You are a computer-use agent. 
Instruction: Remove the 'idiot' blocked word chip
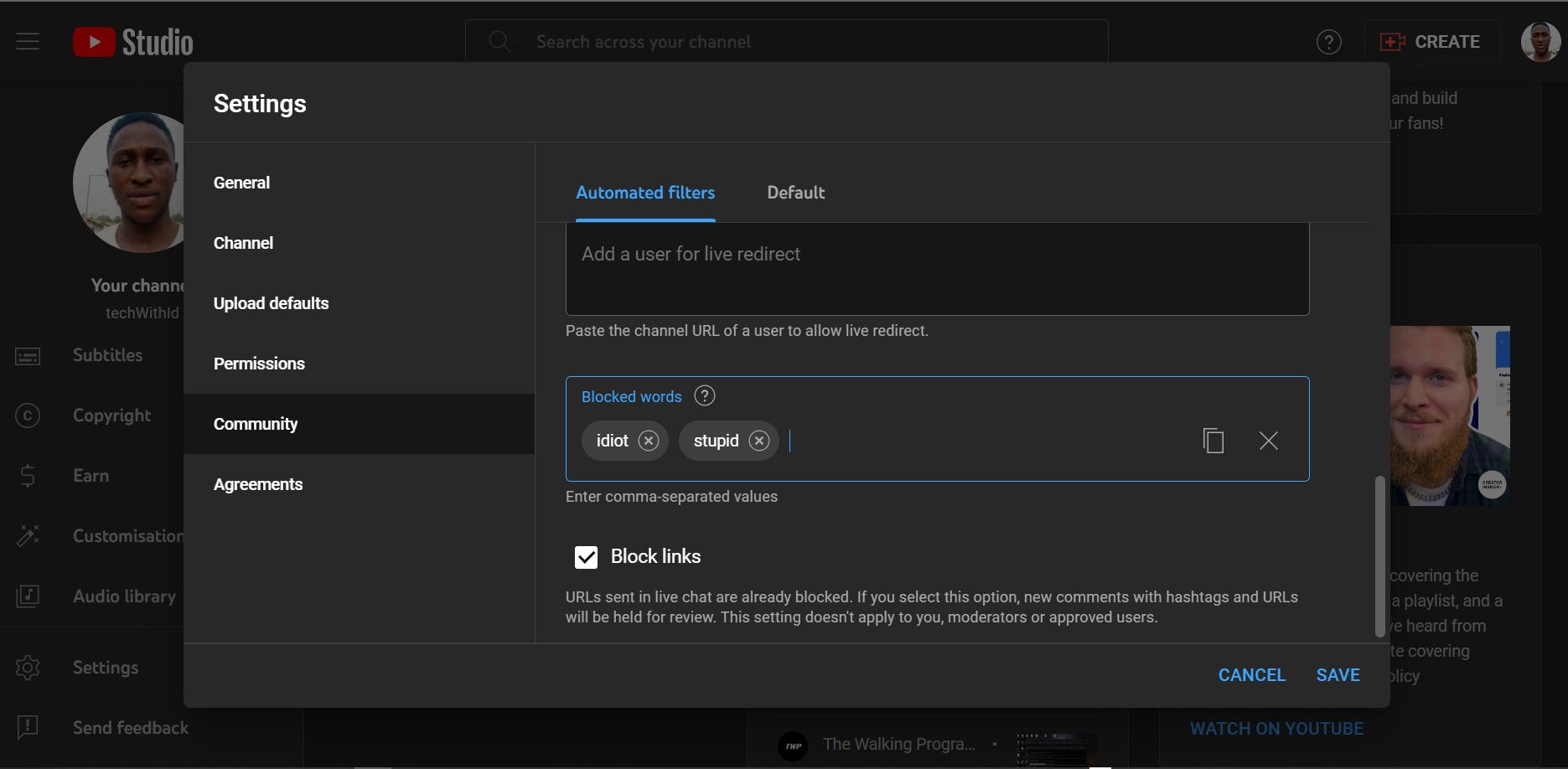click(649, 441)
